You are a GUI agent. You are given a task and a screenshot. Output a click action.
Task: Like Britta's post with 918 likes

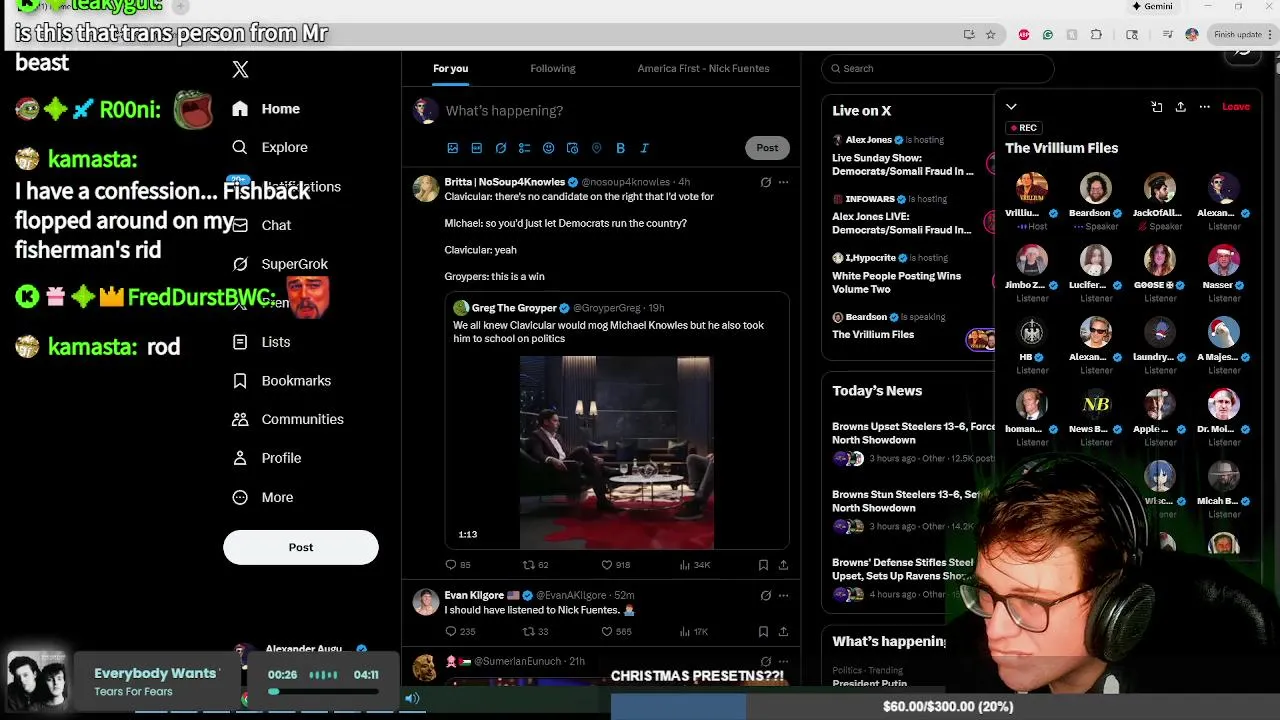pyautogui.click(x=616, y=565)
